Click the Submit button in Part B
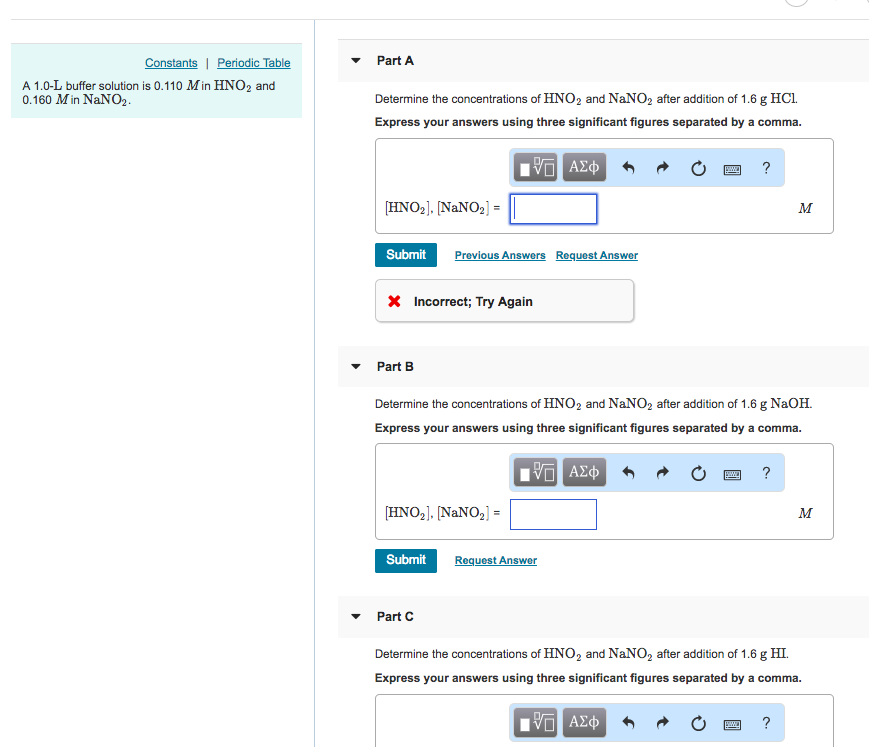The width and height of the screenshot is (869, 747). tap(405, 560)
